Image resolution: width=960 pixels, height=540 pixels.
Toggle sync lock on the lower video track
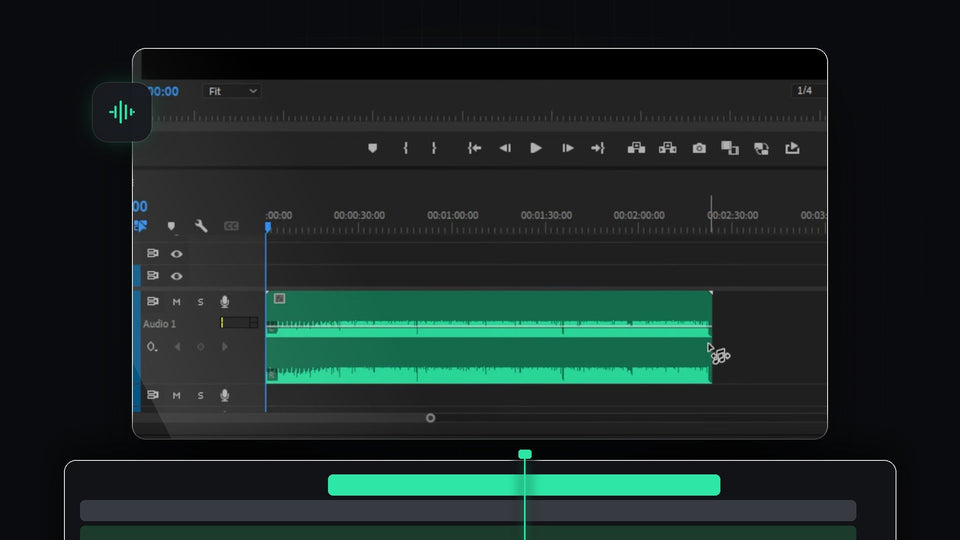click(152, 276)
